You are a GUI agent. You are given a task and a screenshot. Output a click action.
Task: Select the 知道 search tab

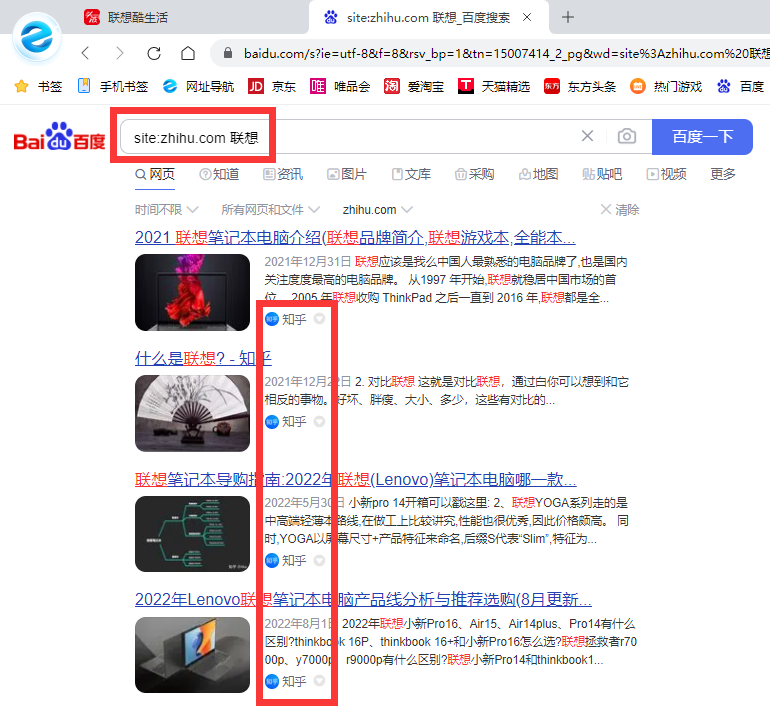point(219,174)
